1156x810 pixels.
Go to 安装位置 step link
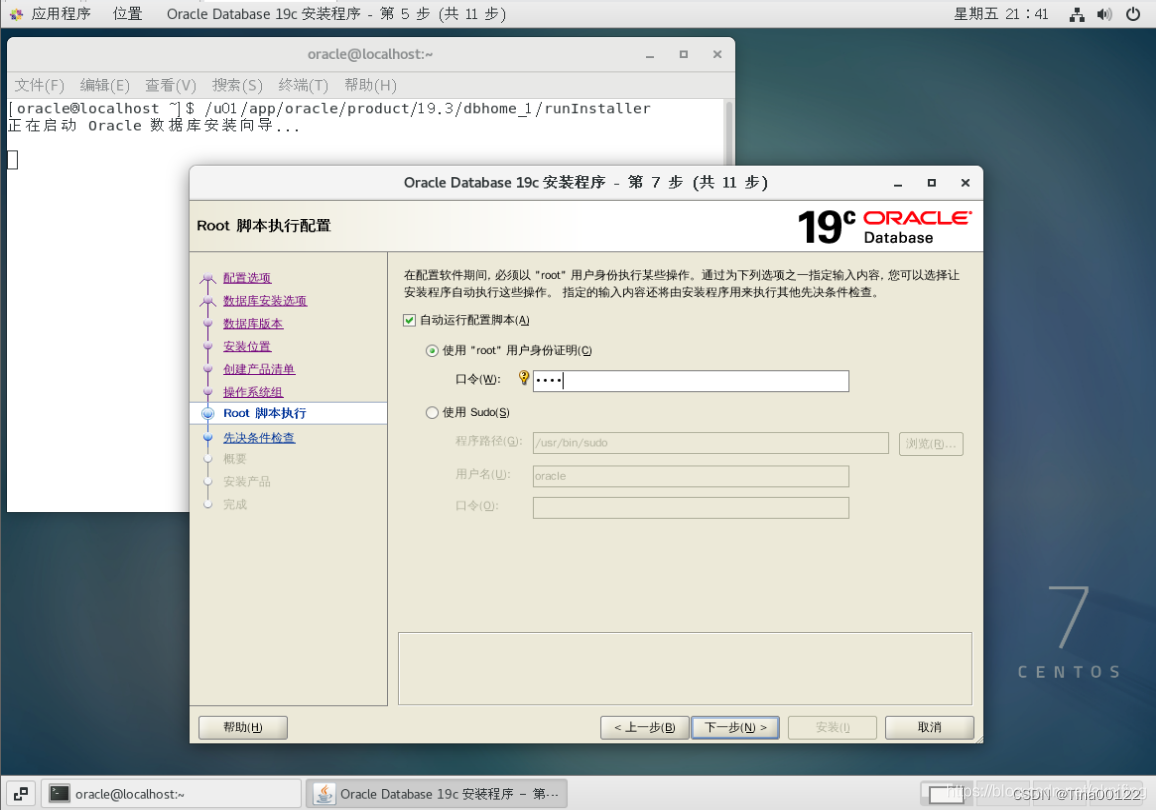point(247,346)
